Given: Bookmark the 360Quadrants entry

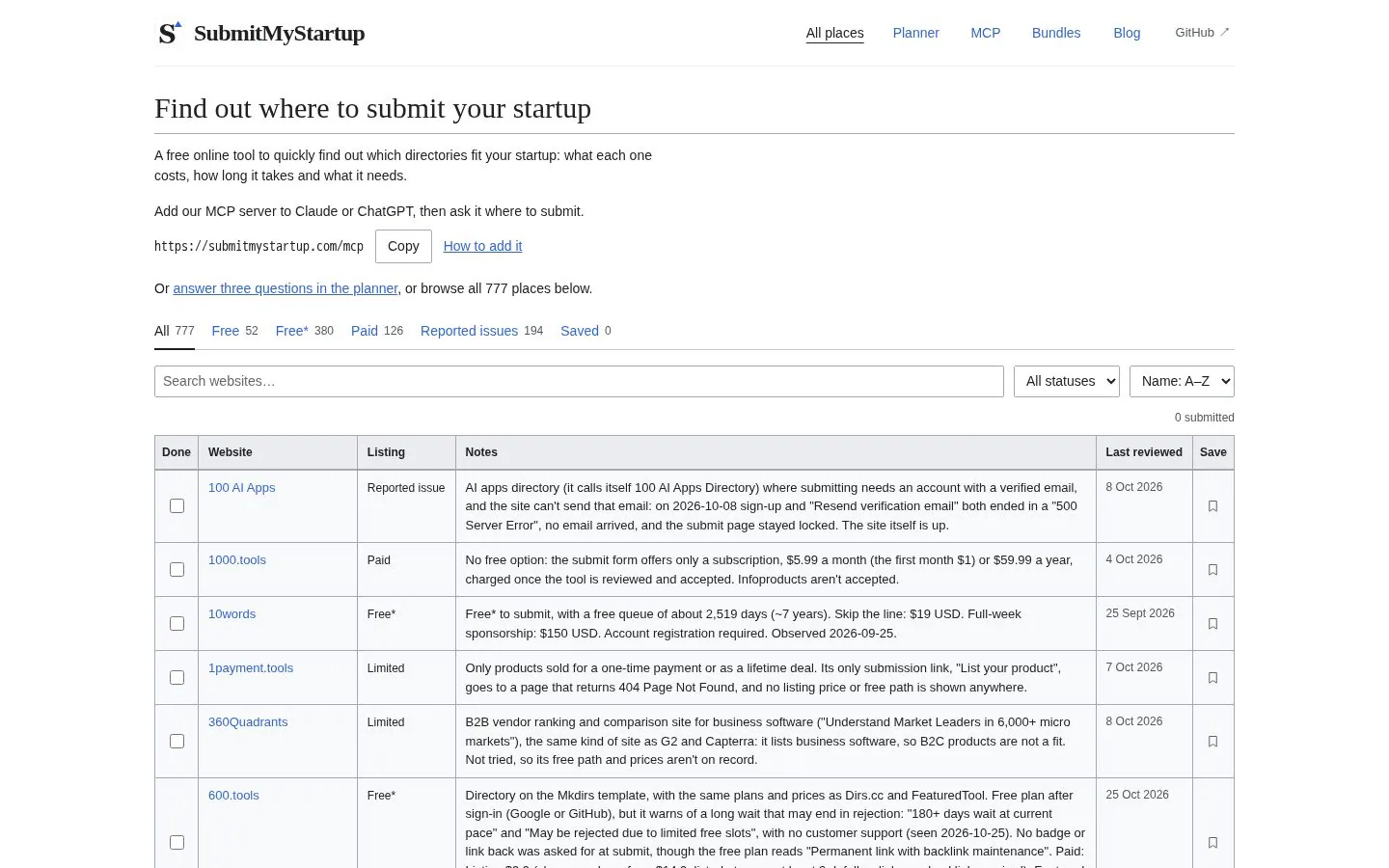Looking at the screenshot, I should click(x=1212, y=742).
